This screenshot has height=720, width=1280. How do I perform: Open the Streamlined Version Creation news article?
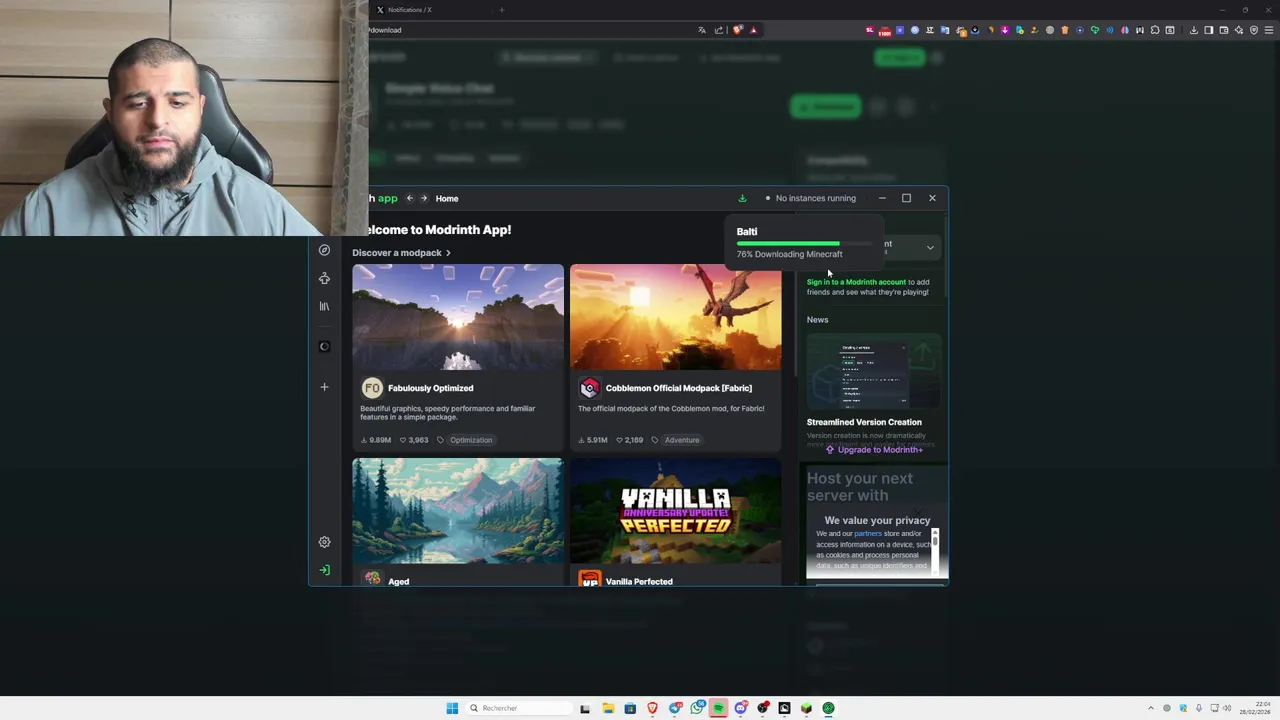864,422
